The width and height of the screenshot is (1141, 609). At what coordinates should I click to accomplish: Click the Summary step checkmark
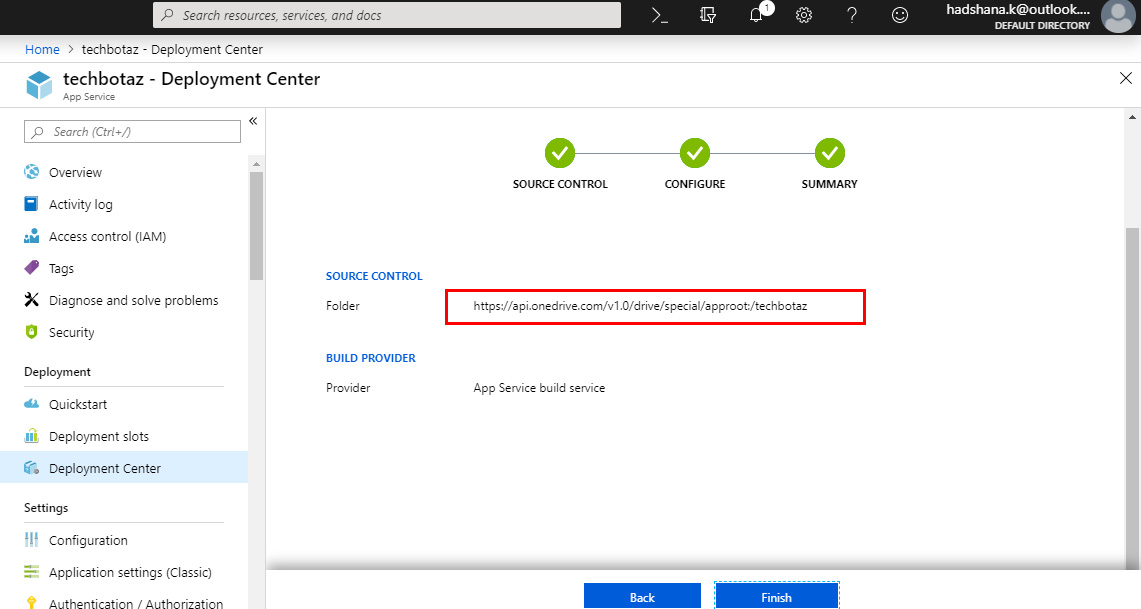830,154
